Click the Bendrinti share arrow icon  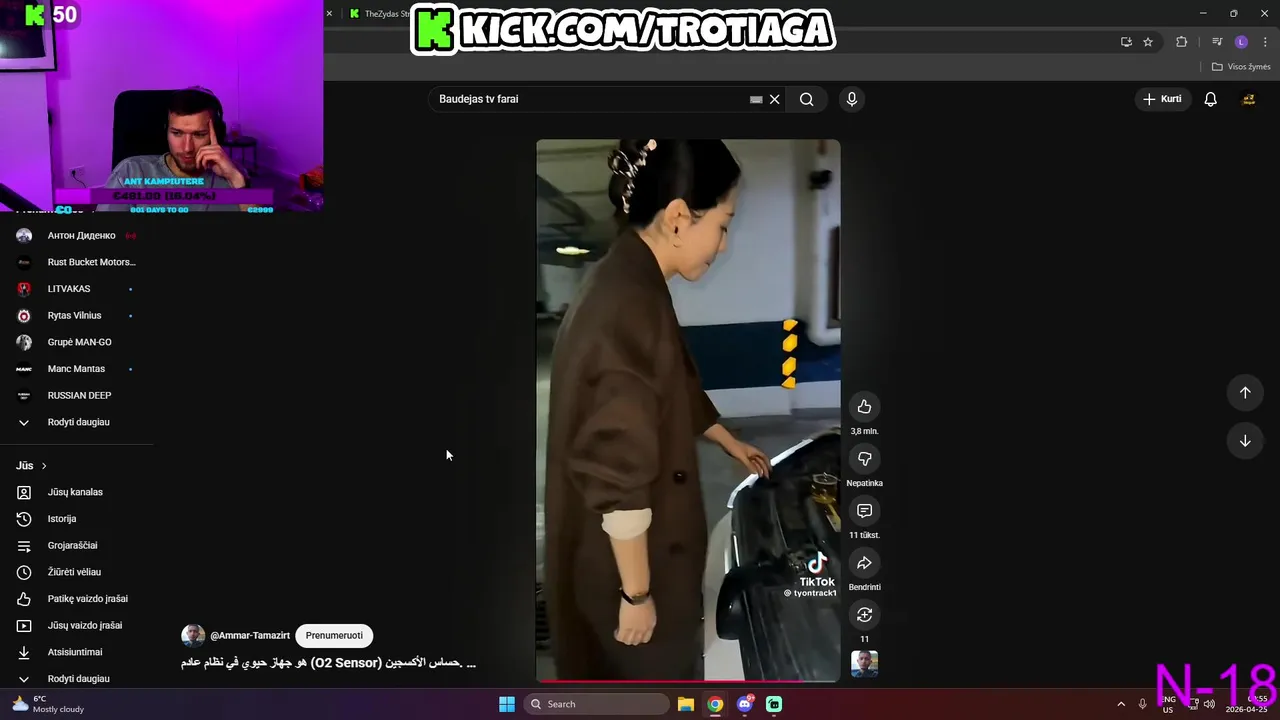pos(864,563)
